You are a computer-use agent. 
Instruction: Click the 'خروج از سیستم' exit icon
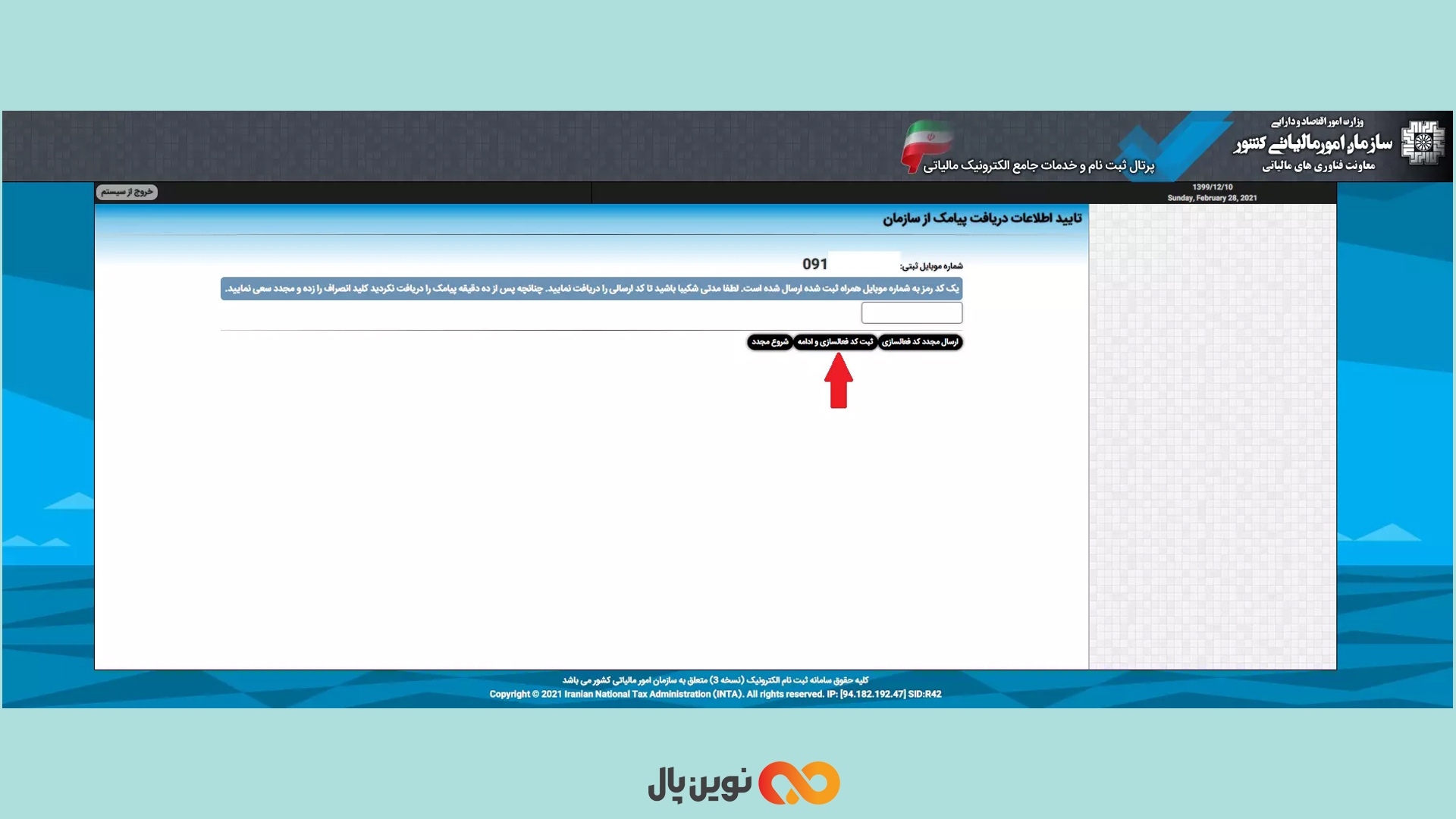(127, 191)
